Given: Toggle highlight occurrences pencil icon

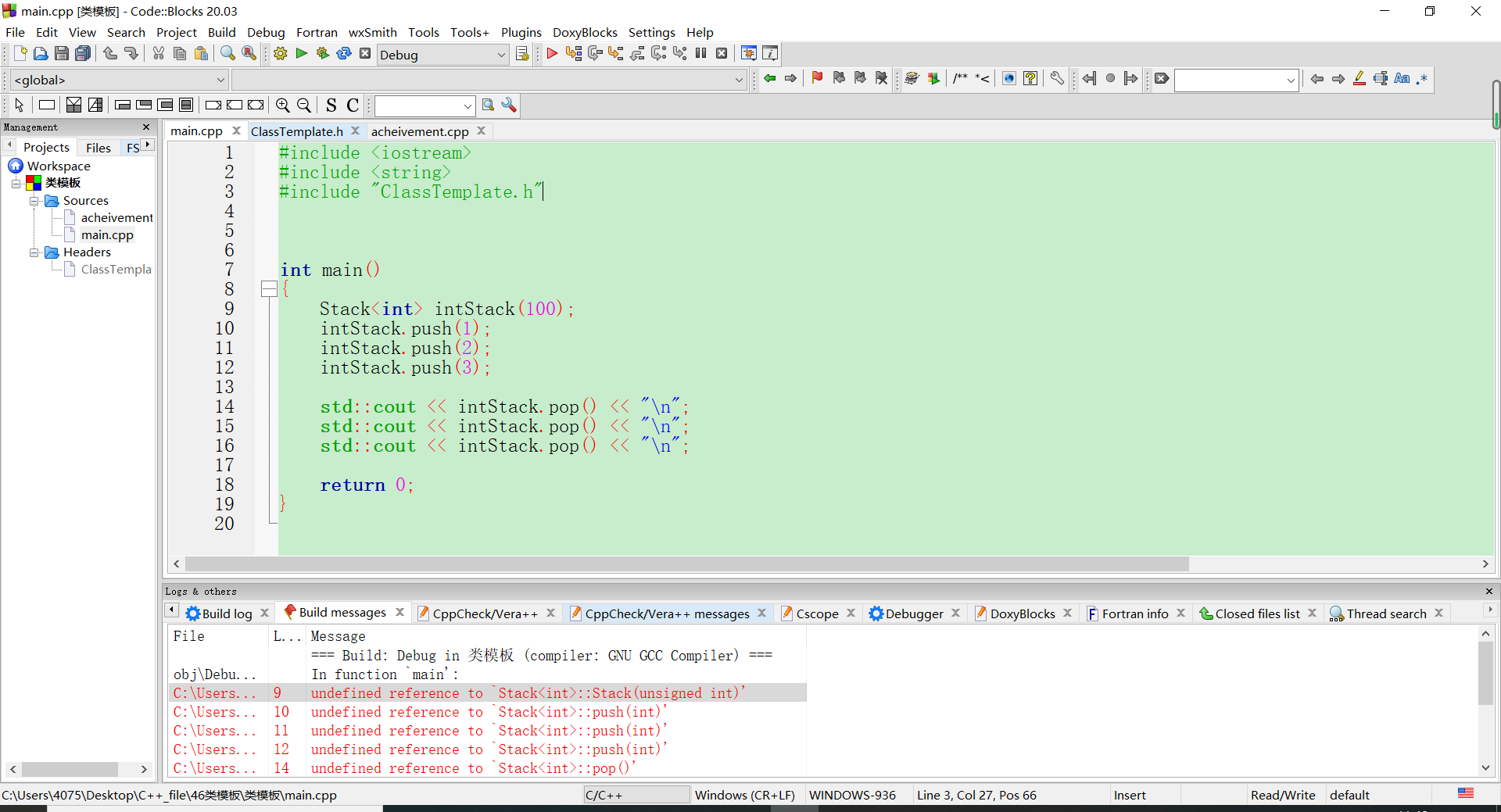Looking at the screenshot, I should tap(1359, 78).
